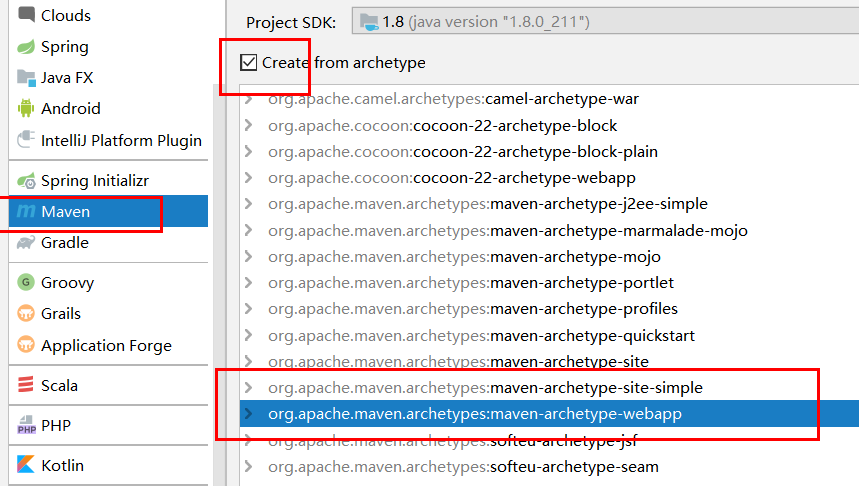The image size is (859, 486).
Task: Select Maven in the project list
Action: click(108, 211)
